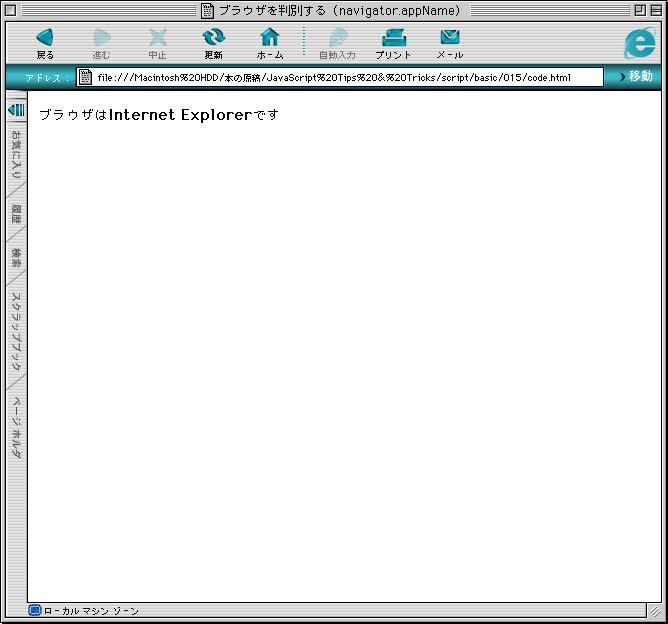Open the home page via ホーム
The image size is (668, 624).
tap(270, 43)
